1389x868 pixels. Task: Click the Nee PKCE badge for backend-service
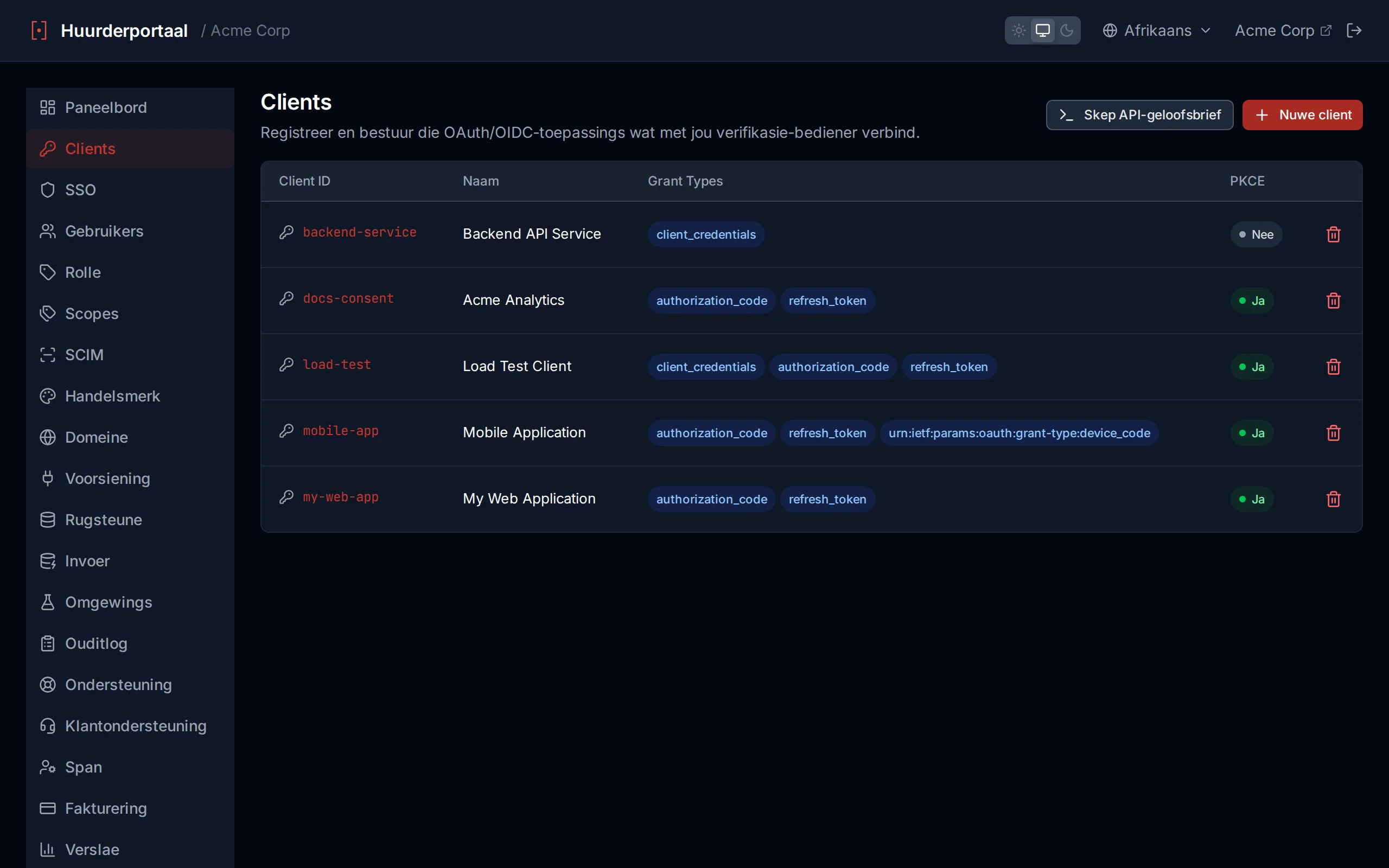[1256, 234]
